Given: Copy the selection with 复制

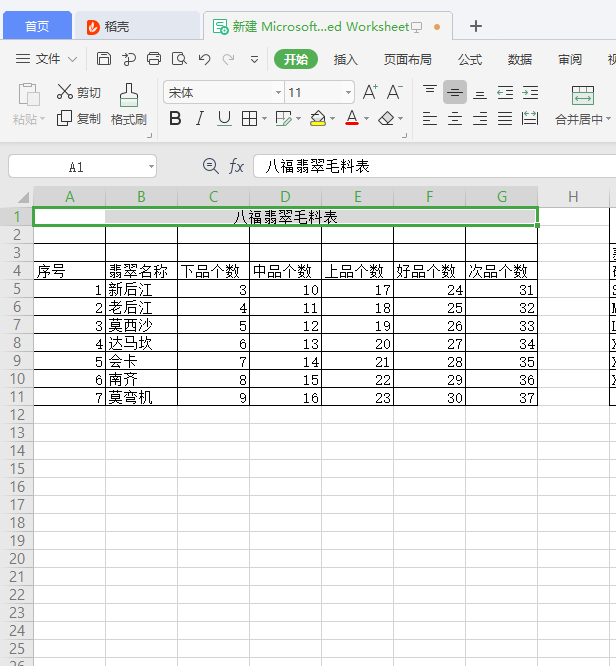Looking at the screenshot, I should pos(79,119).
